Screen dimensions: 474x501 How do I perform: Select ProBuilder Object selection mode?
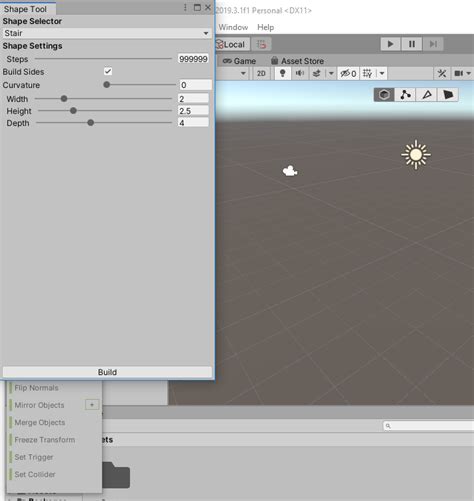(384, 95)
